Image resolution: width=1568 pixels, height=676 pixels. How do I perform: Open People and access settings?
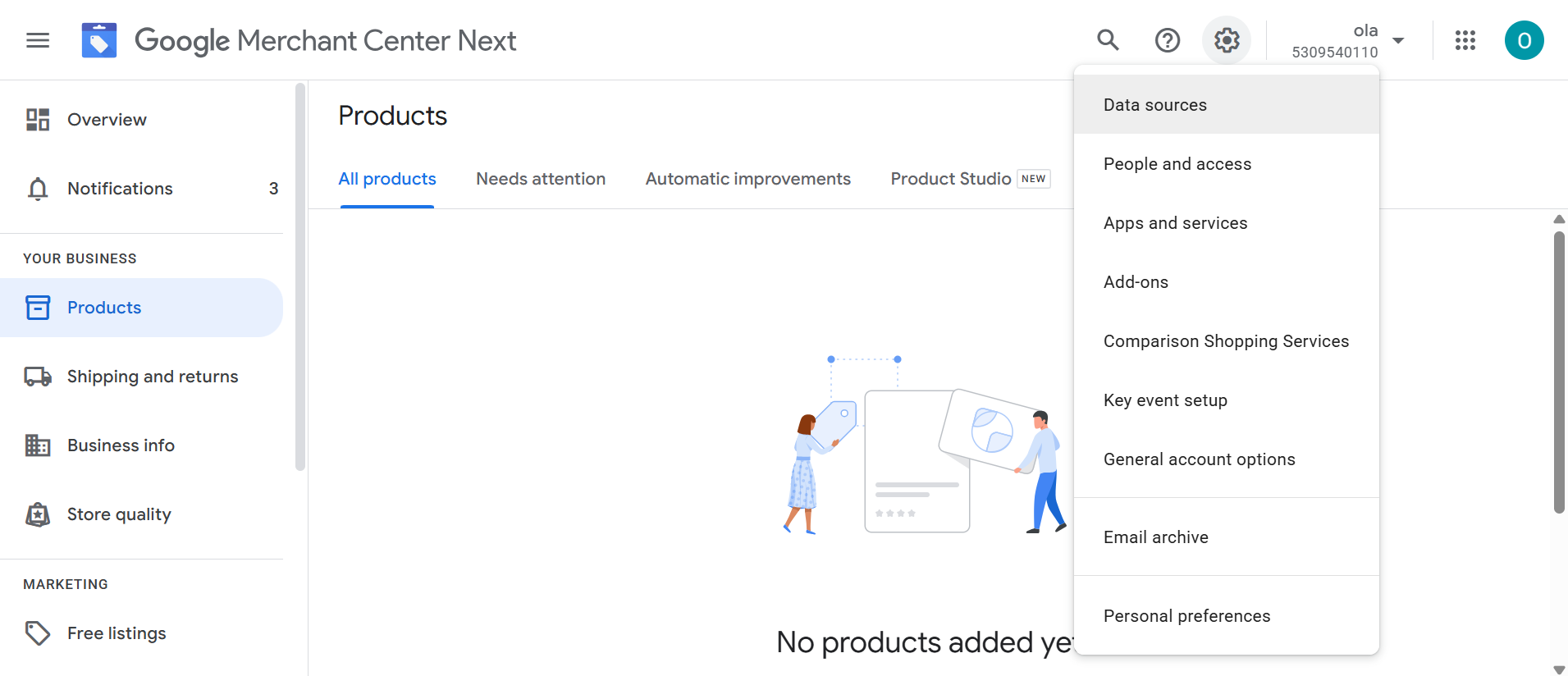click(x=1227, y=164)
